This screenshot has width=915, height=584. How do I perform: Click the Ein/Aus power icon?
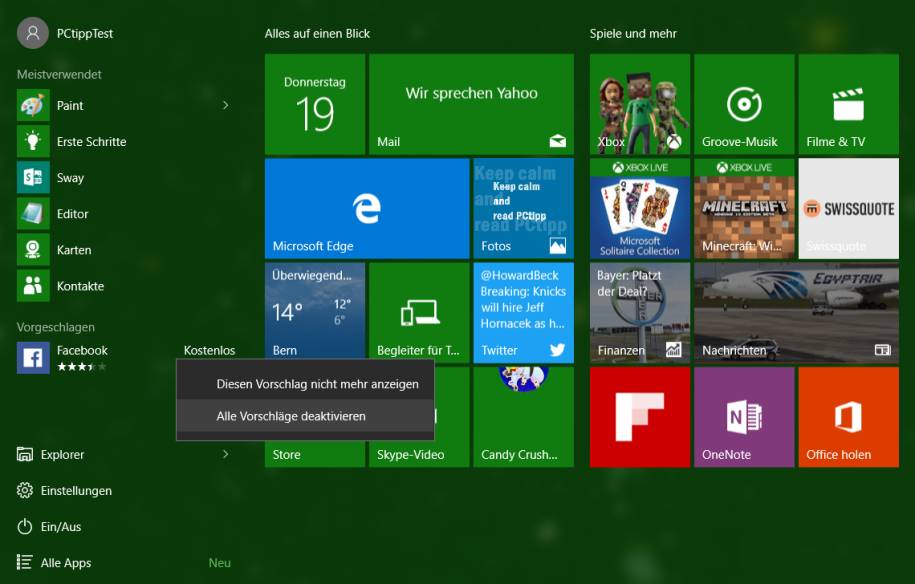click(25, 527)
